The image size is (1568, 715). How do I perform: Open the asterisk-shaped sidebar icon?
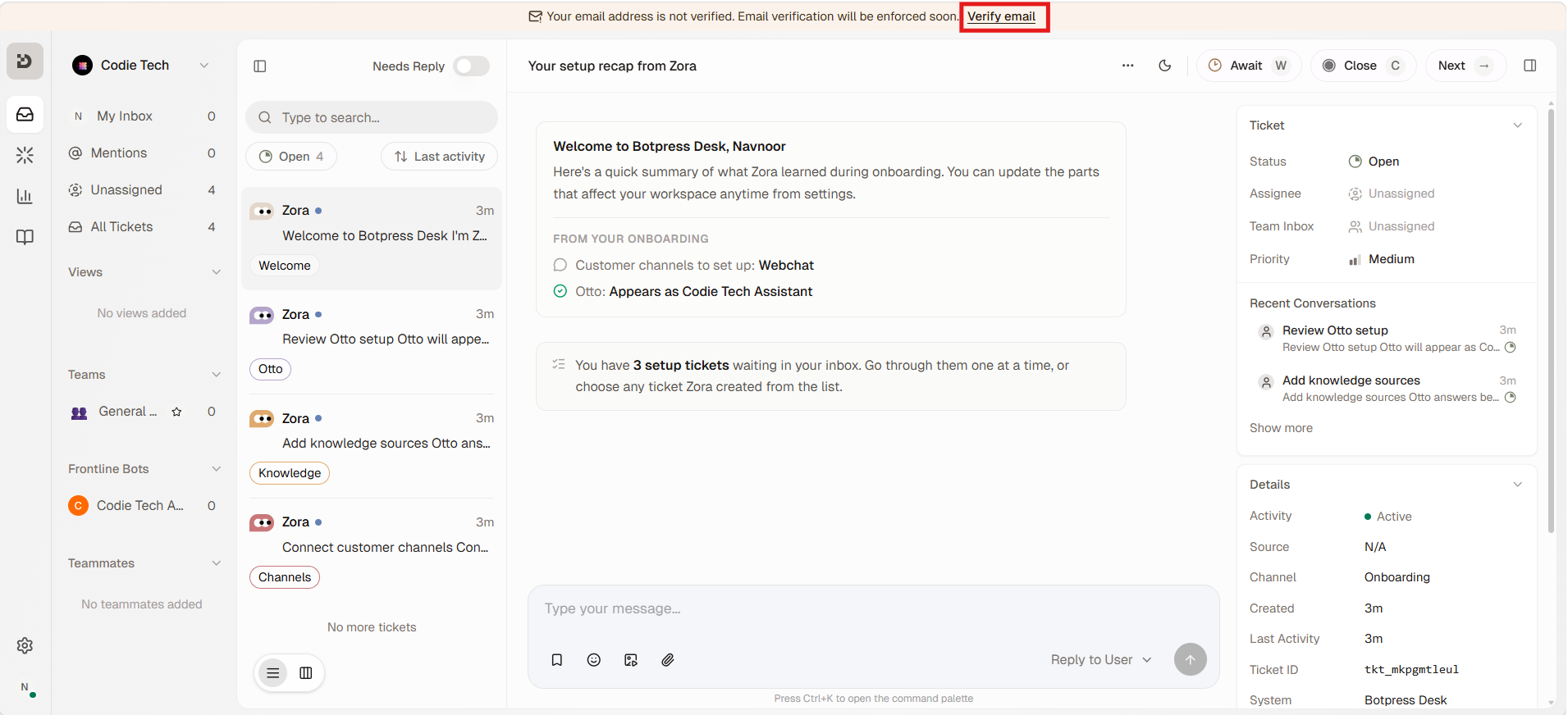click(25, 155)
